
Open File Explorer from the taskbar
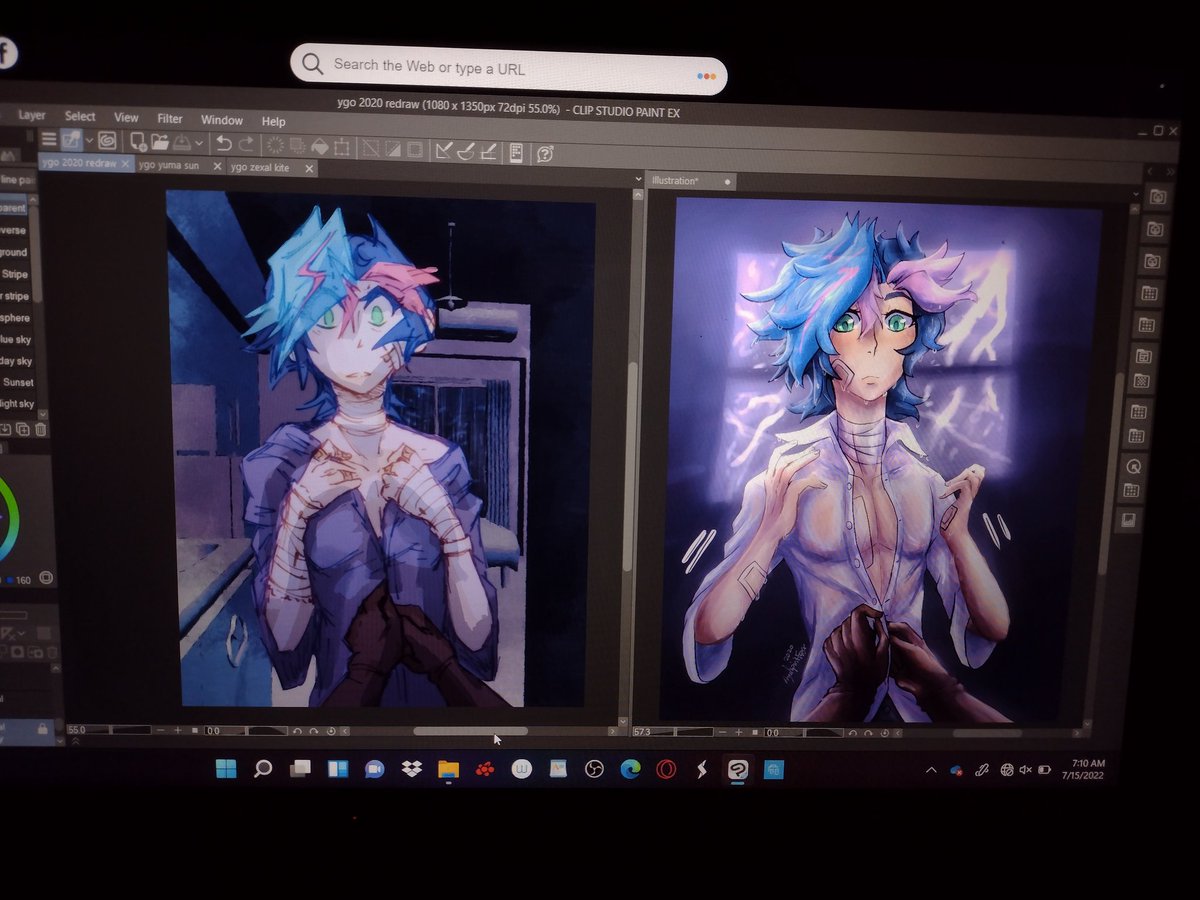[x=448, y=769]
